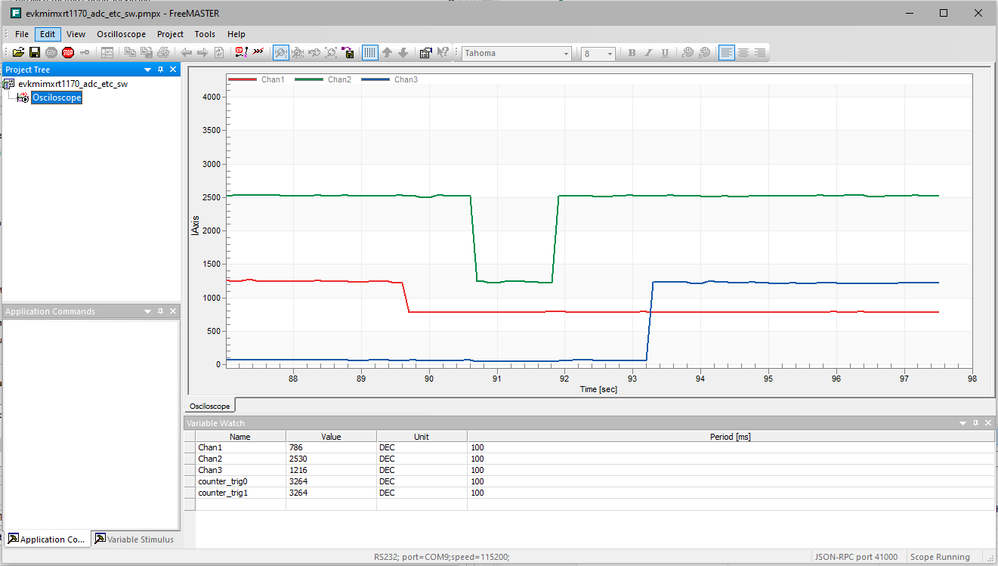Click the page refresh toolbar icon
This screenshot has width=998, height=566.
tap(219, 53)
